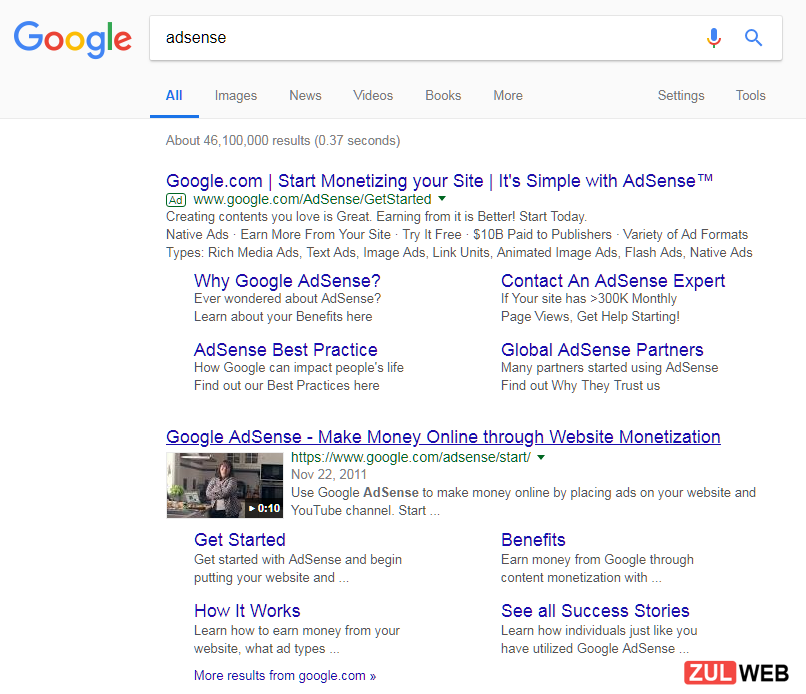Switch to the Images tab
This screenshot has width=806, height=694.
235,96
